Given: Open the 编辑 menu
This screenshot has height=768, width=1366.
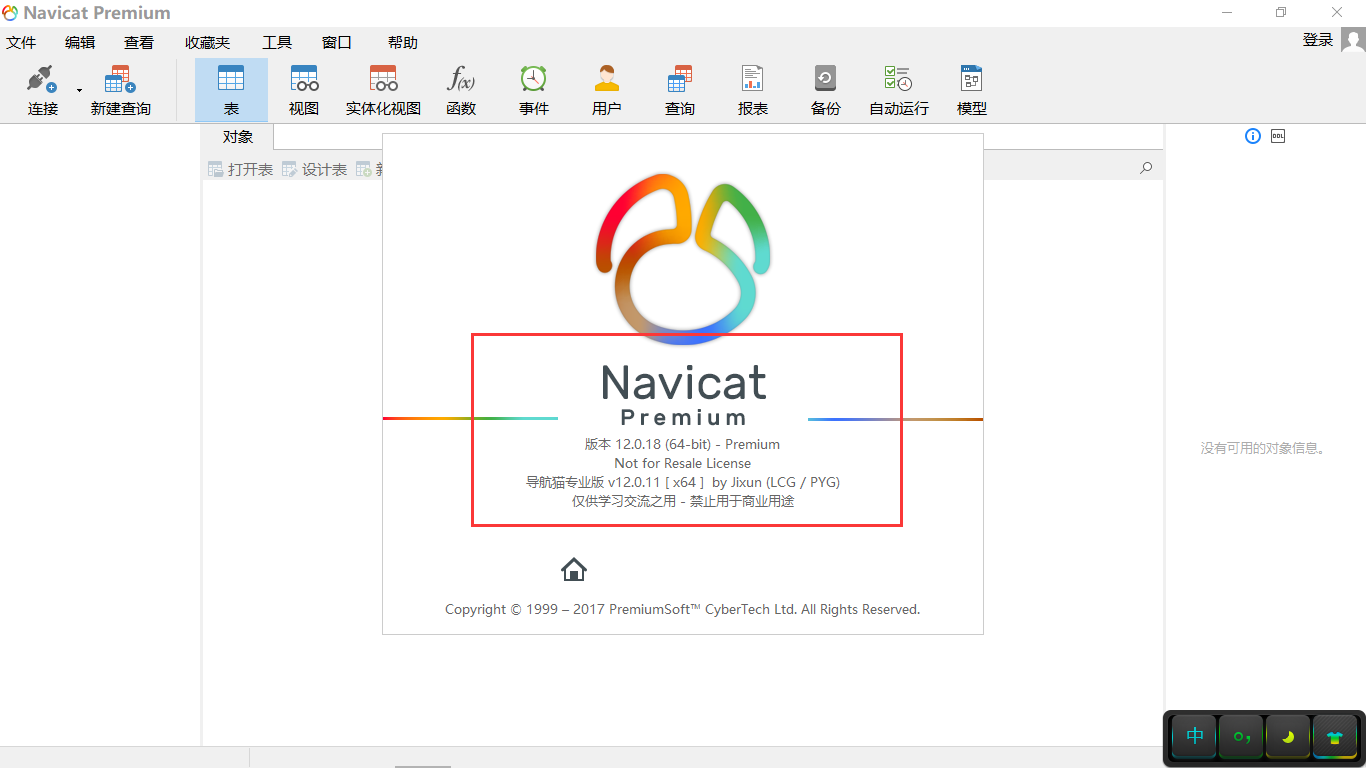Looking at the screenshot, I should pos(80,43).
